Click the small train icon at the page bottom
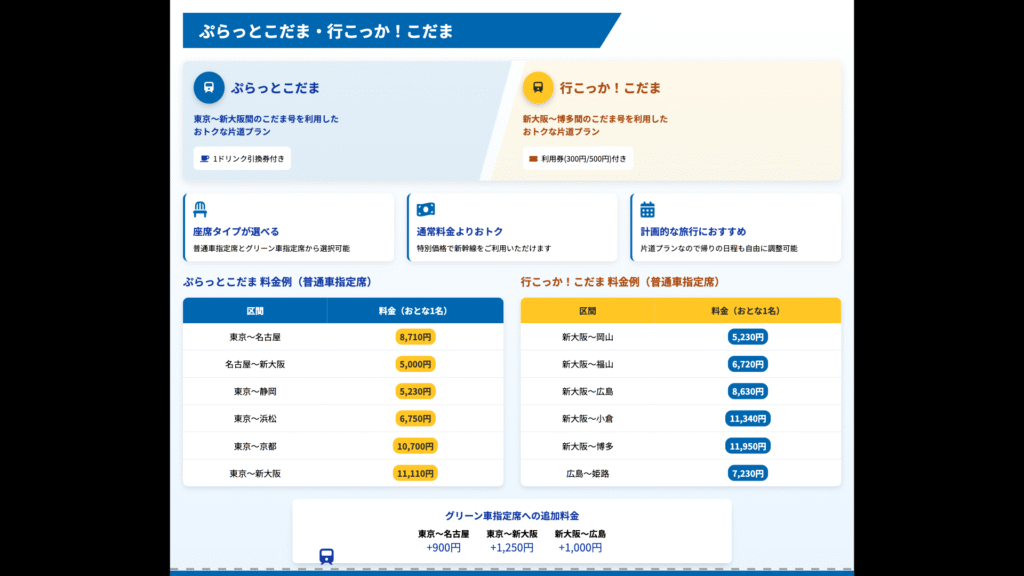This screenshot has width=1024, height=576. click(327, 556)
